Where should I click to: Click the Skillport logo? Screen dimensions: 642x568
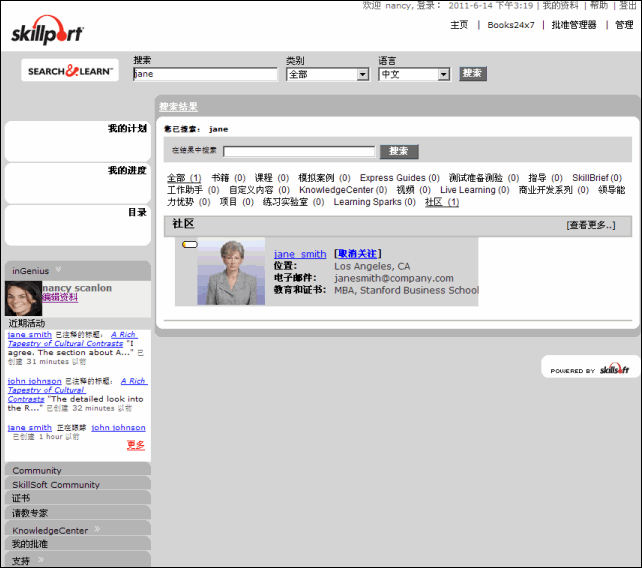47,30
